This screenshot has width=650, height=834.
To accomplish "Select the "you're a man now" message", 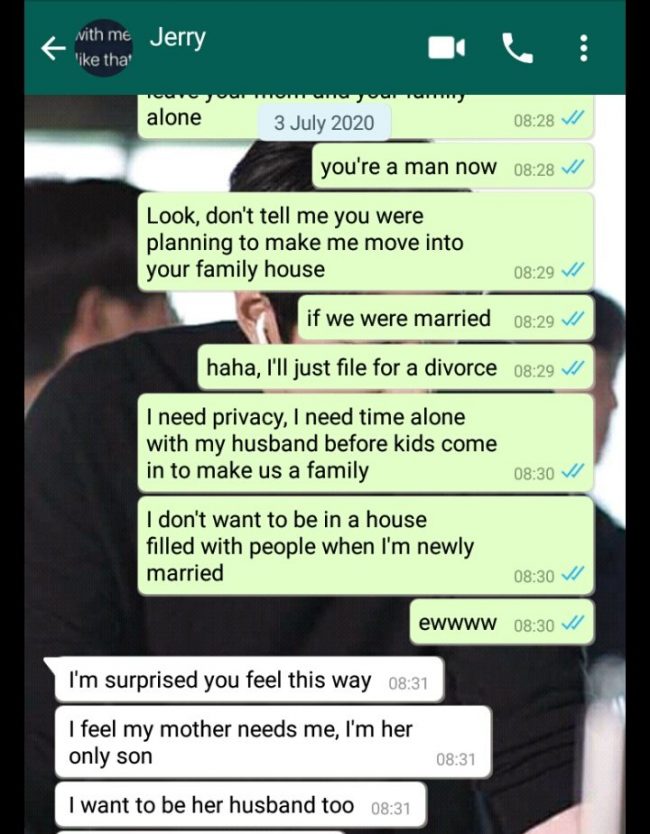I will click(x=453, y=167).
